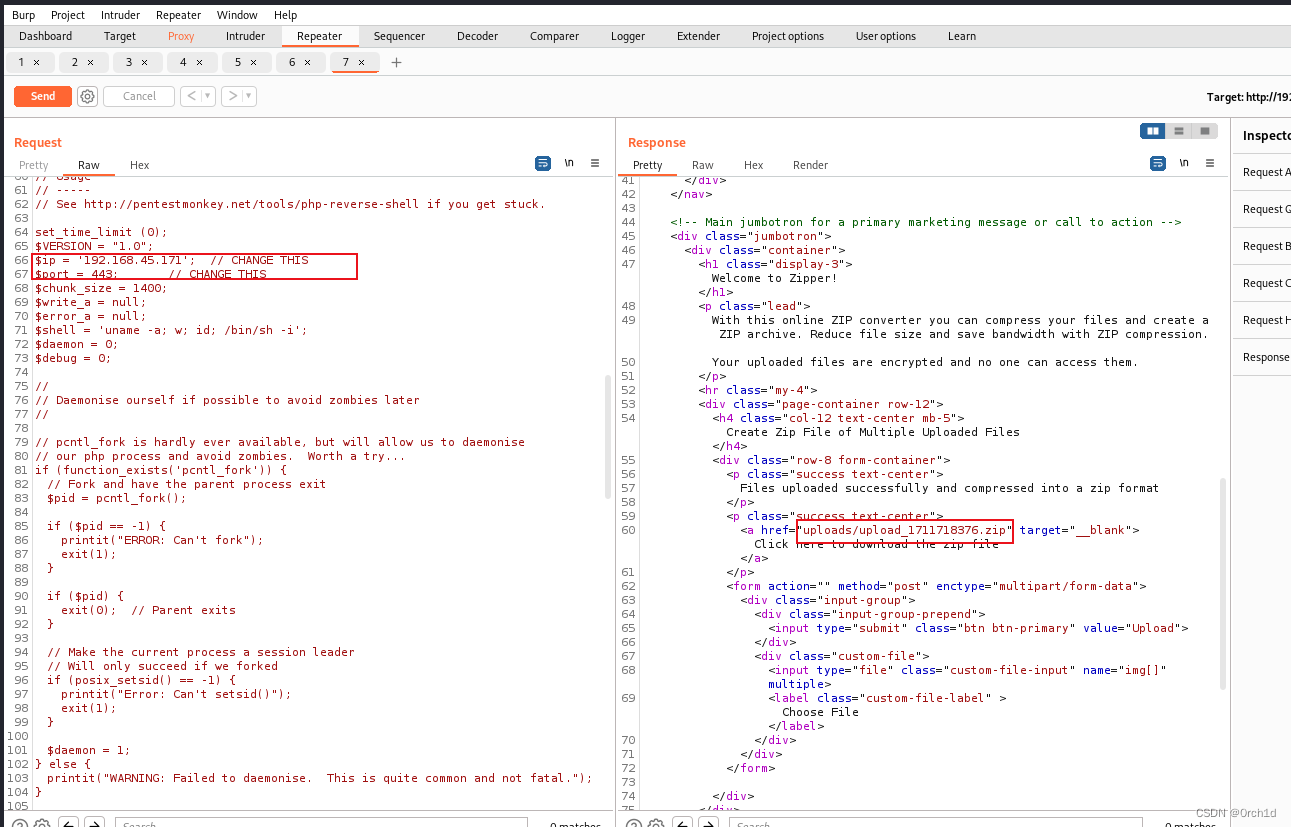Close Repeater tab 1

(37, 62)
